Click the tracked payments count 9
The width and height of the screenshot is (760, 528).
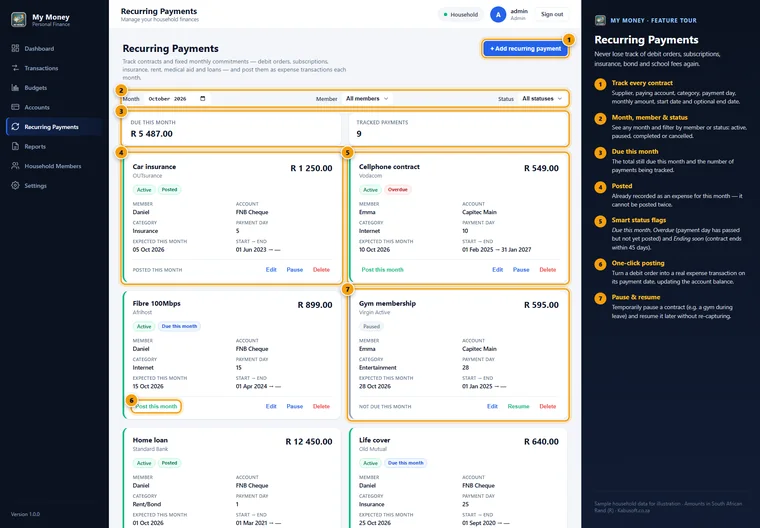359,134
